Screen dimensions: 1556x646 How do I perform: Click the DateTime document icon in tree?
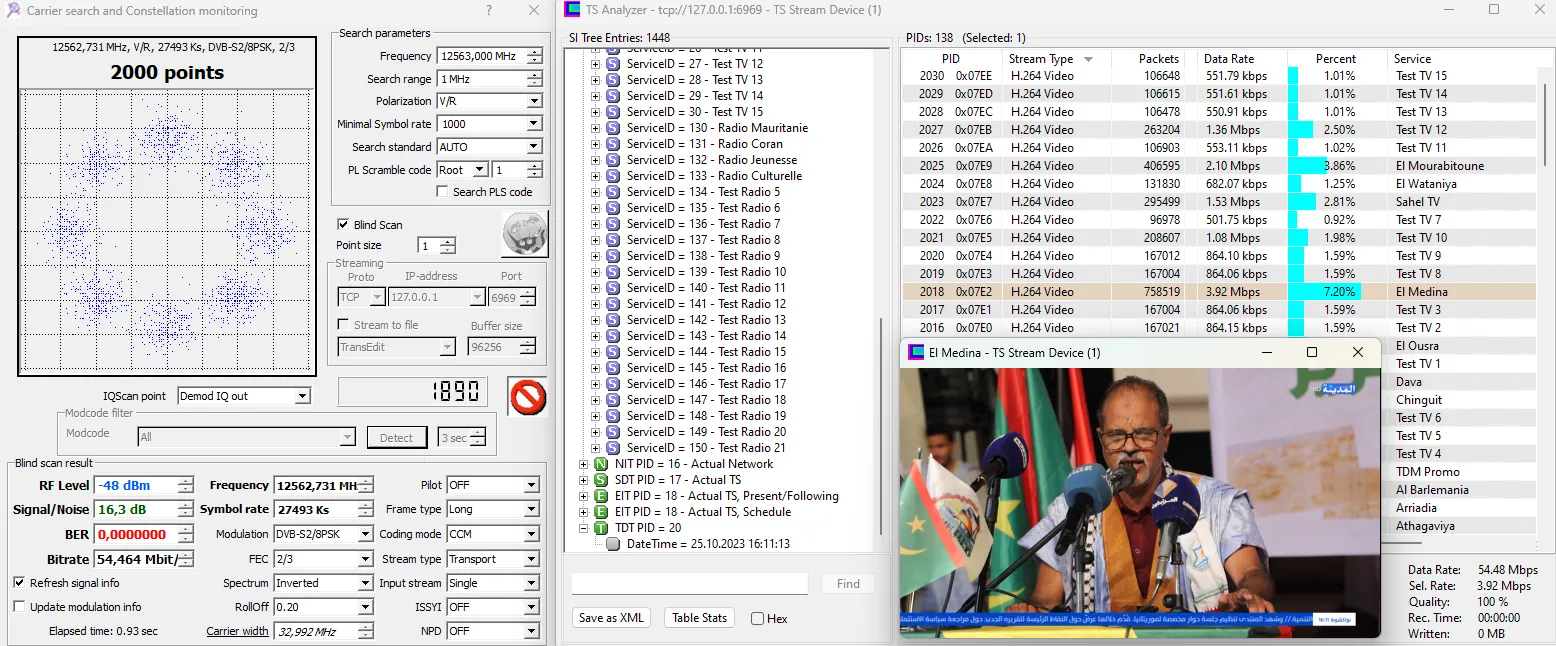tap(613, 544)
